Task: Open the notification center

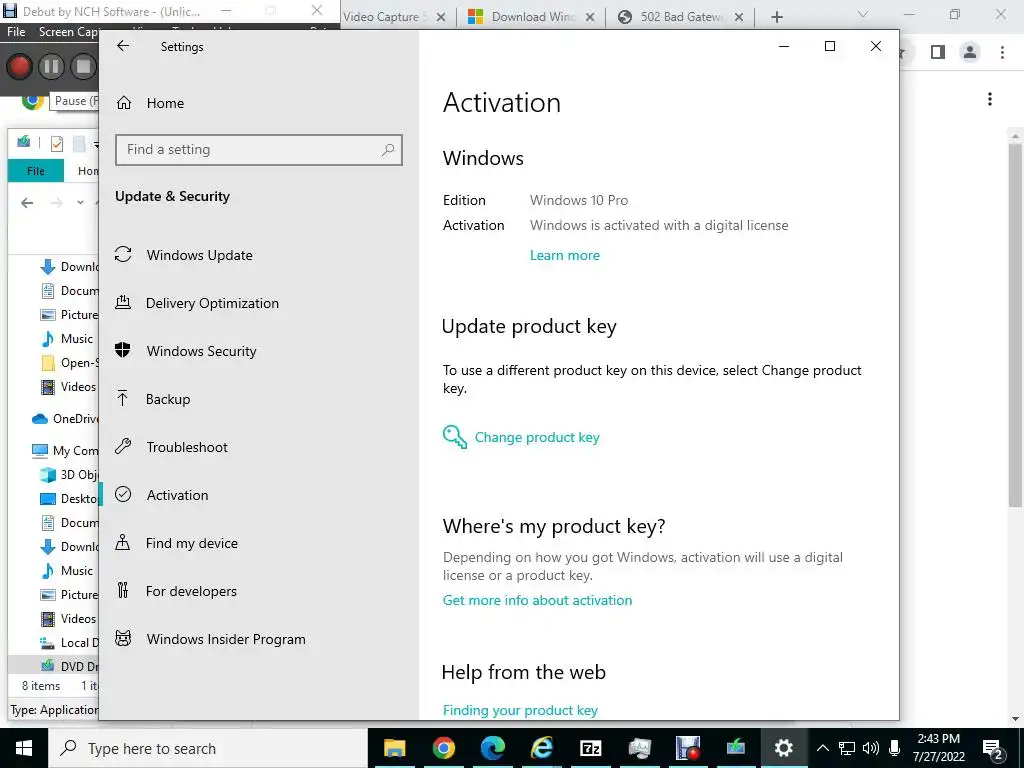Action: pyautogui.click(x=993, y=748)
